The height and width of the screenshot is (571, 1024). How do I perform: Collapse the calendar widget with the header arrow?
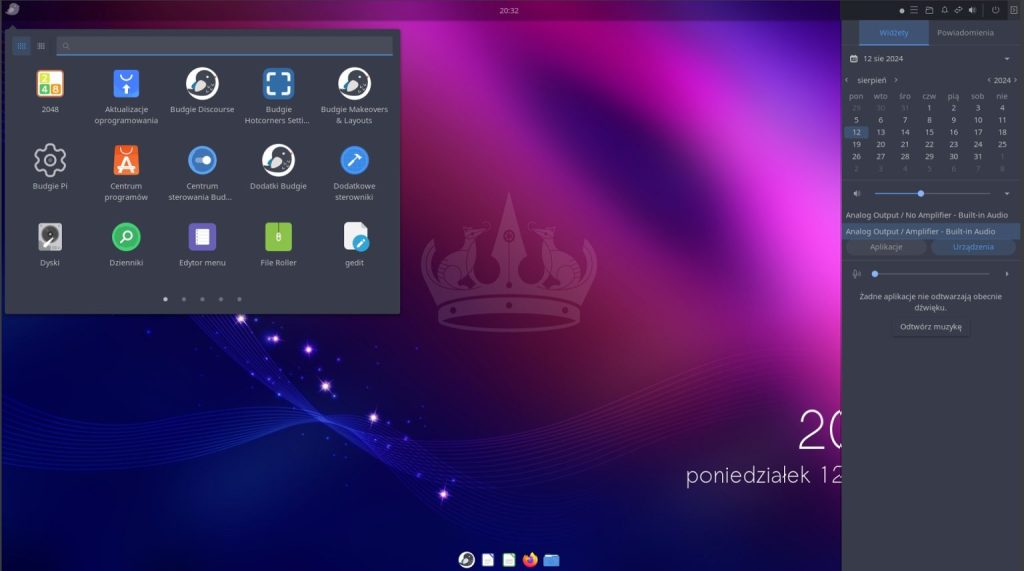pyautogui.click(x=1006, y=59)
